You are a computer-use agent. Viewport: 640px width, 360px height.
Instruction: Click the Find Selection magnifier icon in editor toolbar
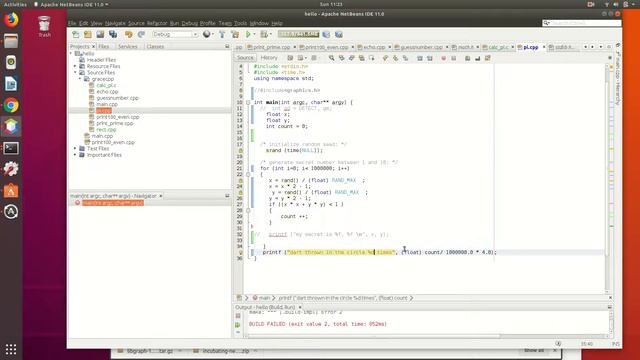[331, 58]
